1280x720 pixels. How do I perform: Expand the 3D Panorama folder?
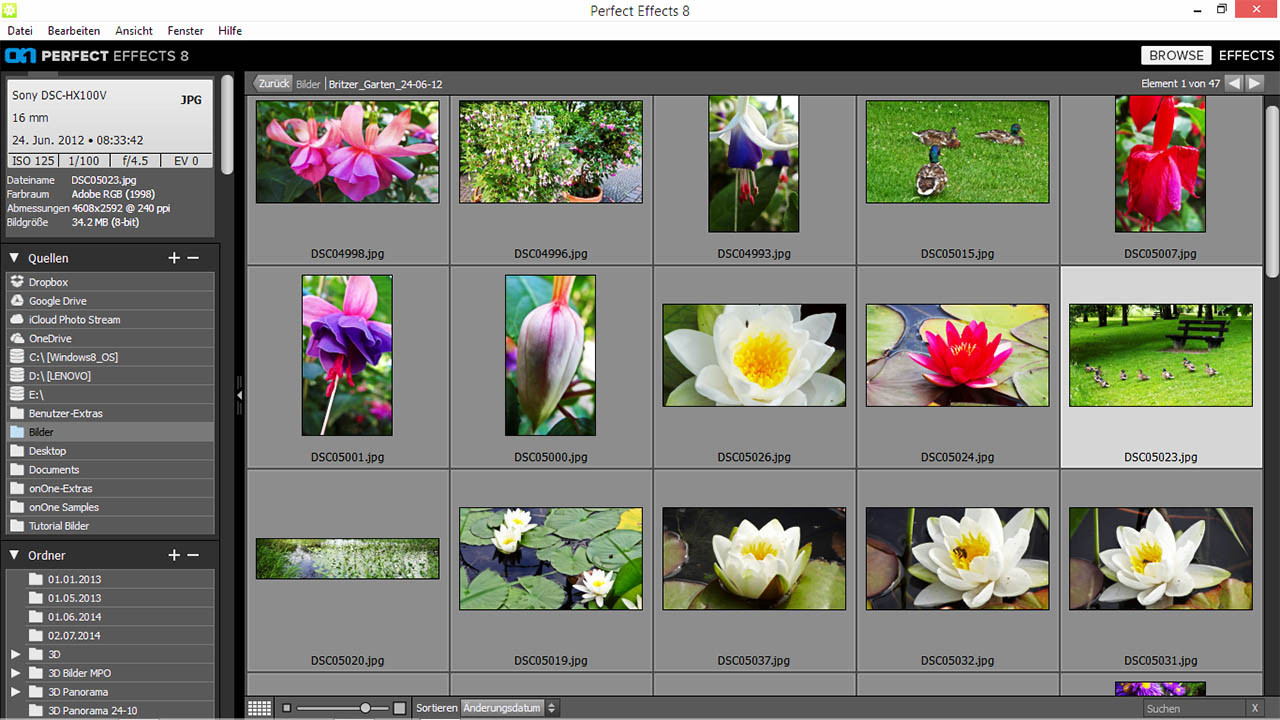click(x=15, y=692)
